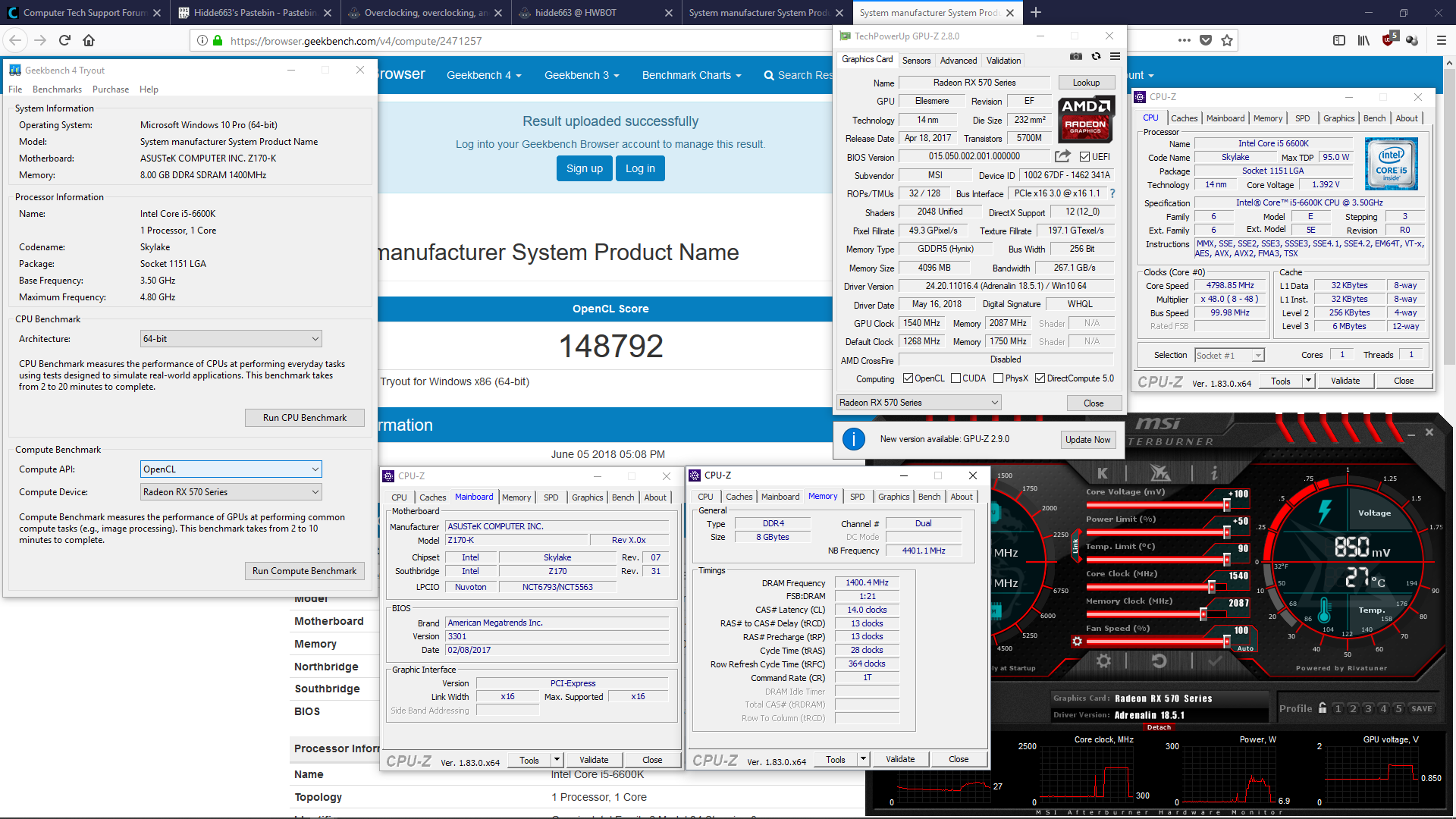Go back with Firefox back arrow

(x=16, y=40)
